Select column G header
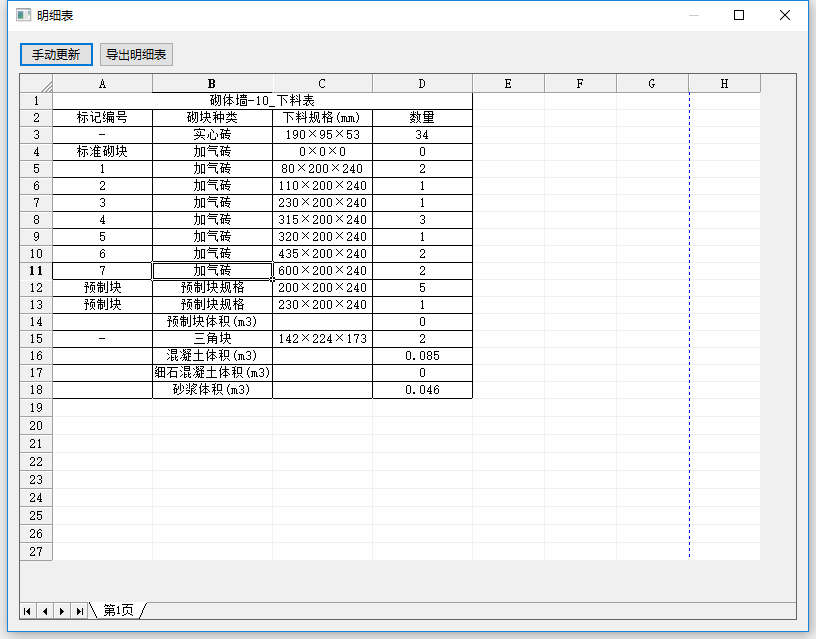 [x=652, y=84]
